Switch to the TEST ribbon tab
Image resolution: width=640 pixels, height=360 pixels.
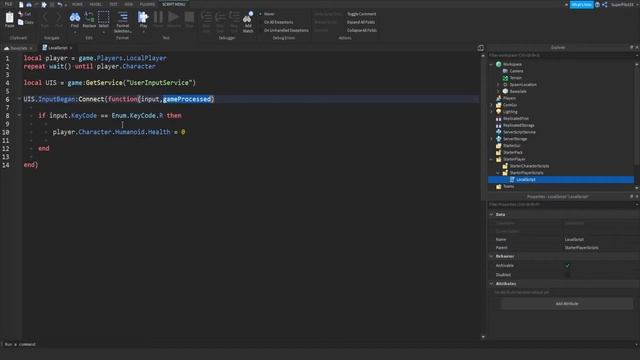[x=113, y=4]
